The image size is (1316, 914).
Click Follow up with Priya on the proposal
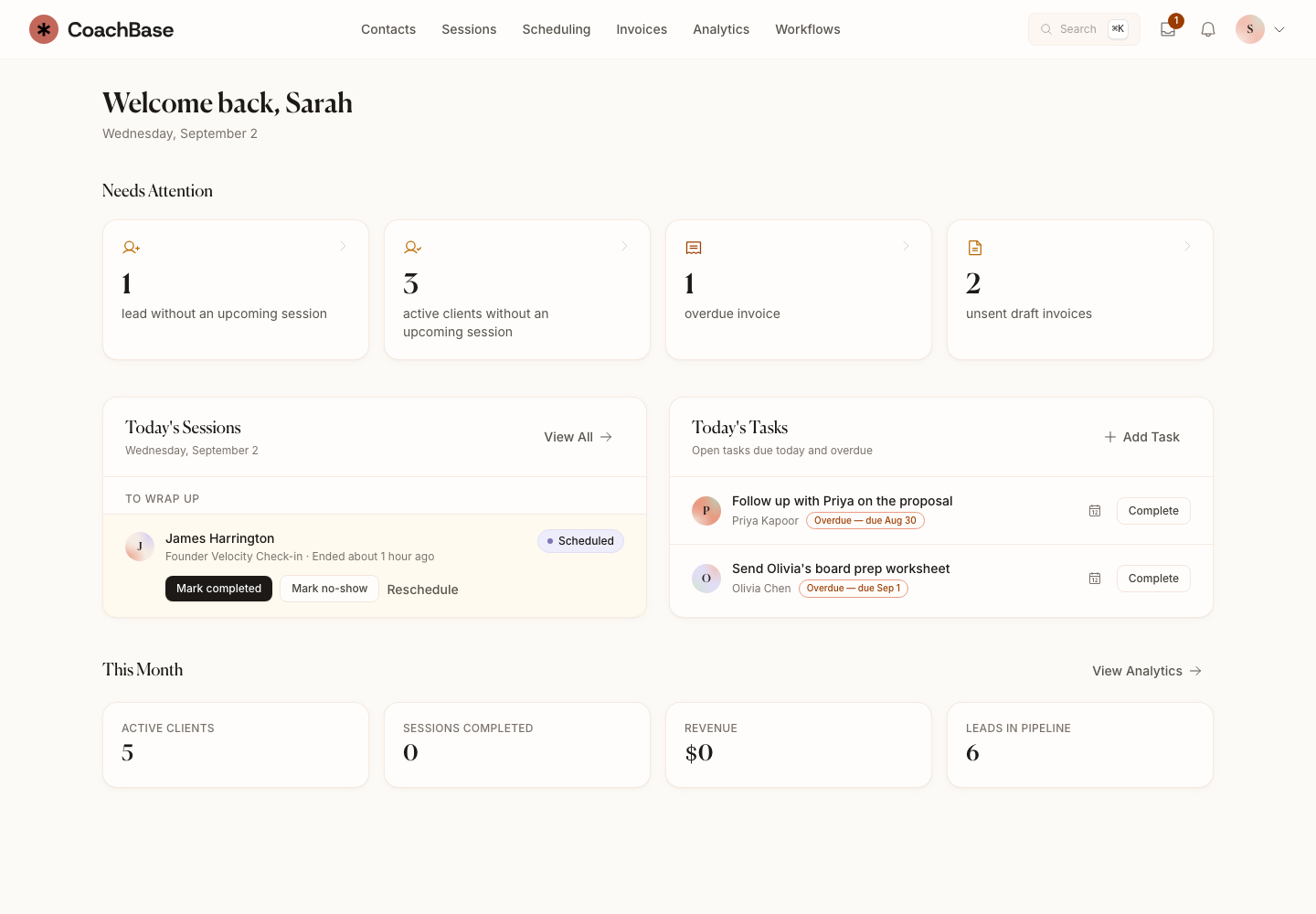842,501
